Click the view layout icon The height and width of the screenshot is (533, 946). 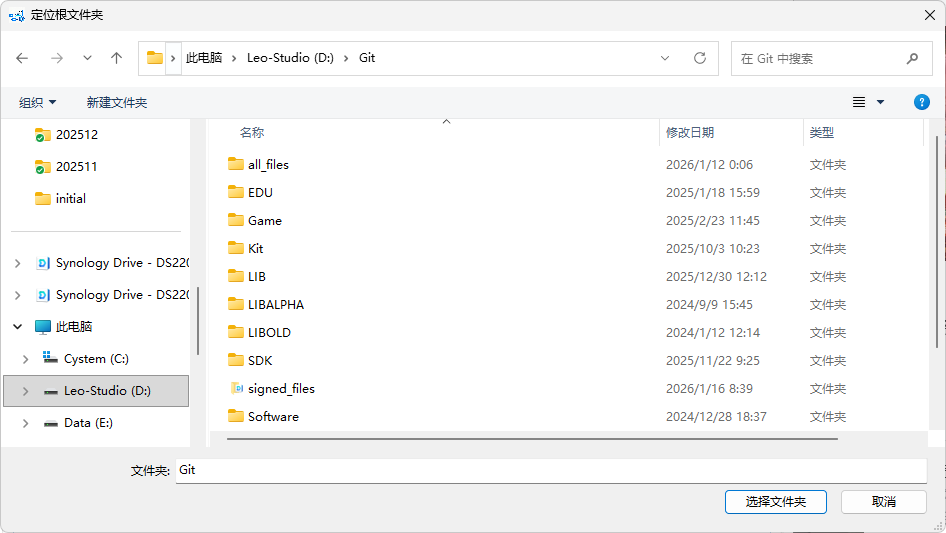[x=859, y=102]
